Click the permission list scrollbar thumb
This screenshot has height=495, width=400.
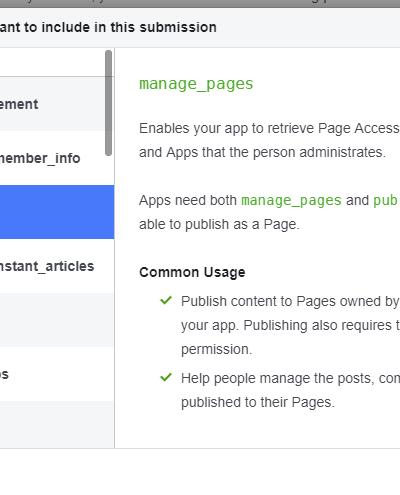[108, 103]
